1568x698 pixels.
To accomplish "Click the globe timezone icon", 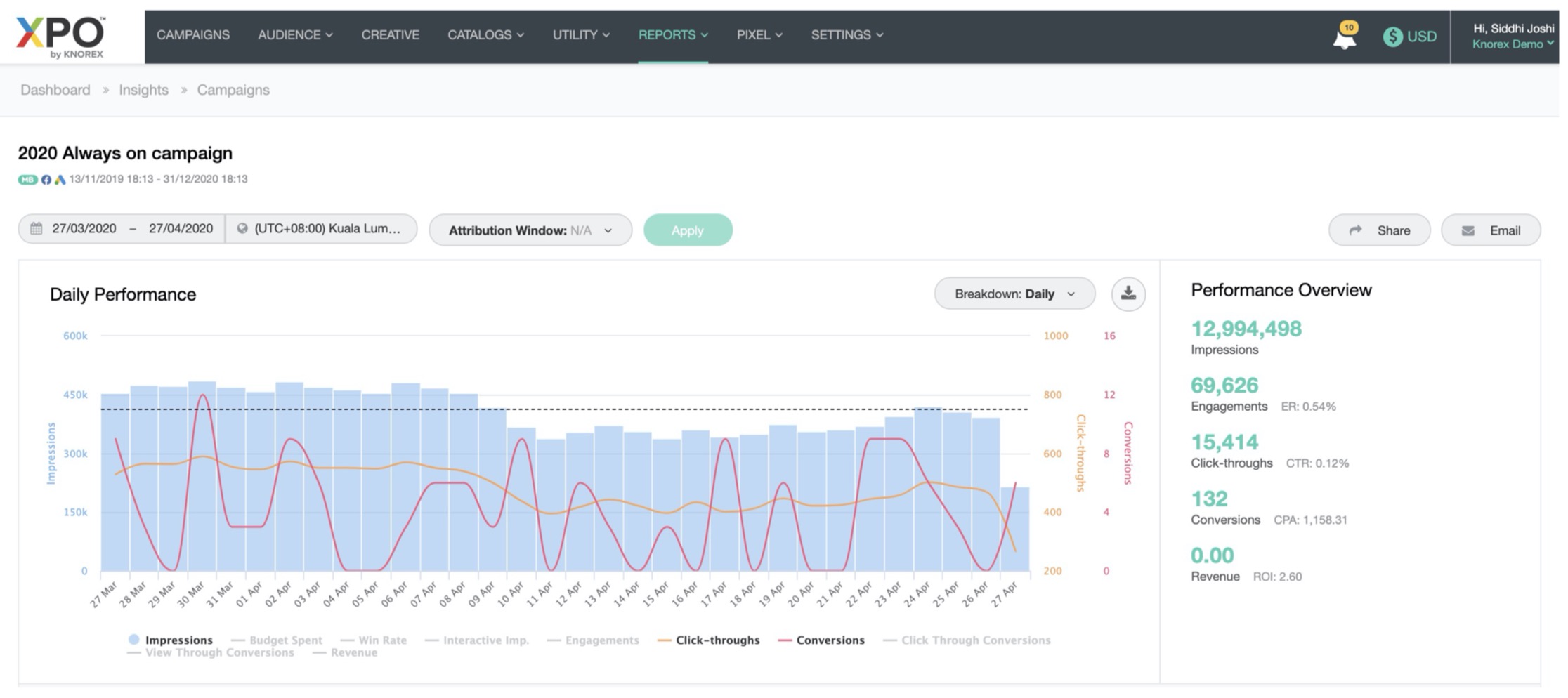I will [242, 229].
